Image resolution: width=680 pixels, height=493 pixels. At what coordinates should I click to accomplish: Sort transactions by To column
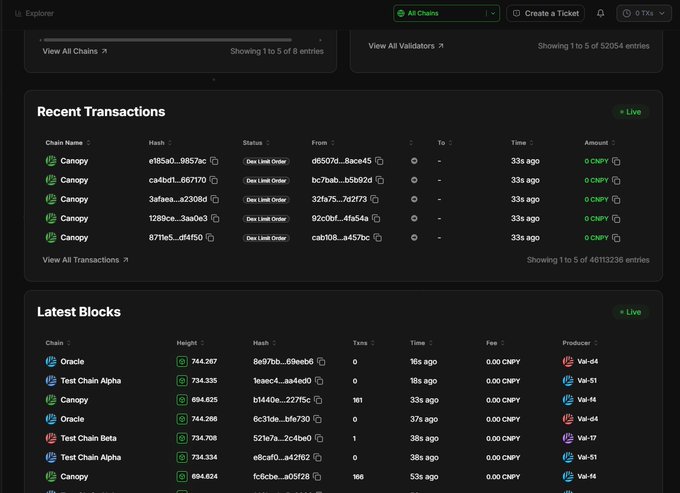click(x=445, y=143)
